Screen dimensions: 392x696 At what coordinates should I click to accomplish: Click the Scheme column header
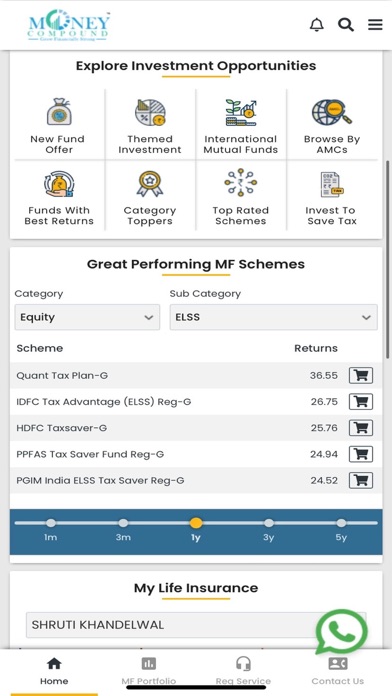click(x=40, y=348)
